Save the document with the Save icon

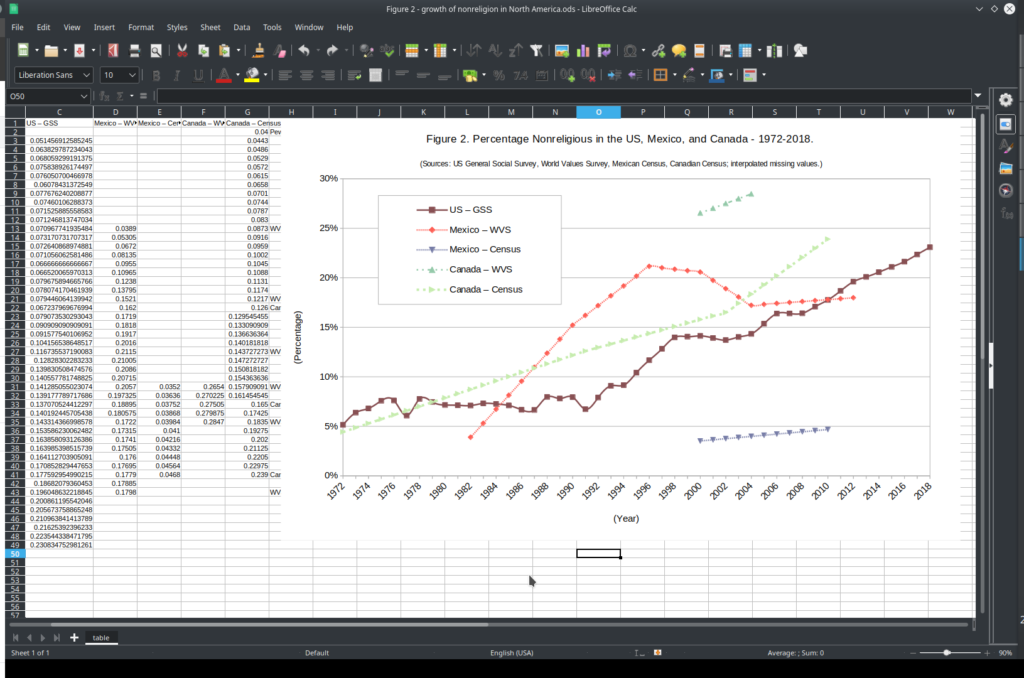coord(80,51)
